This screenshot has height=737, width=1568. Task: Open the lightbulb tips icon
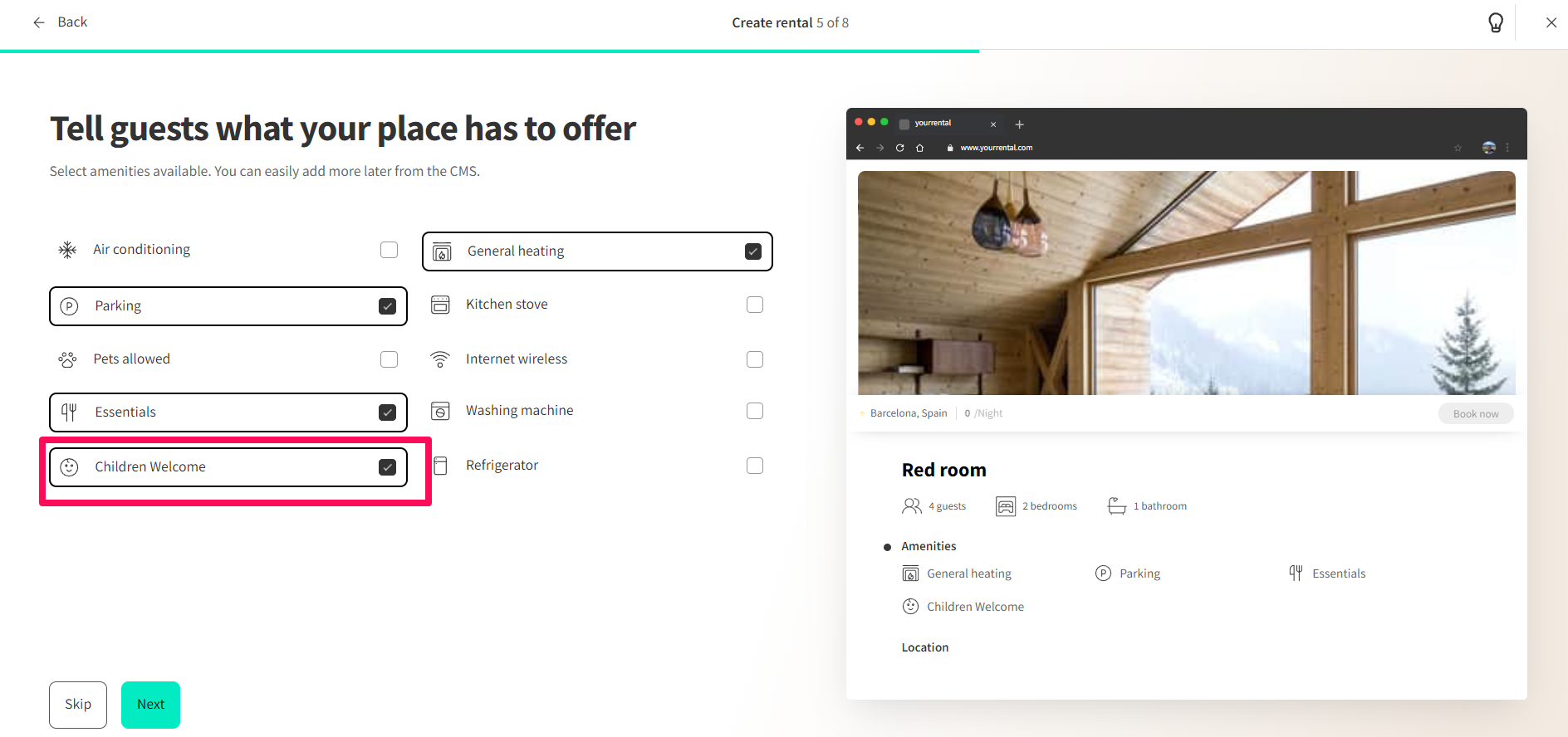tap(1496, 22)
